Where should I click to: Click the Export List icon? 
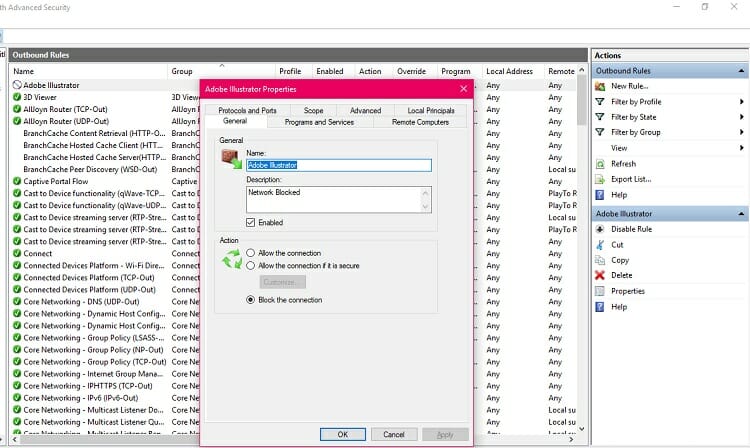click(x=600, y=179)
